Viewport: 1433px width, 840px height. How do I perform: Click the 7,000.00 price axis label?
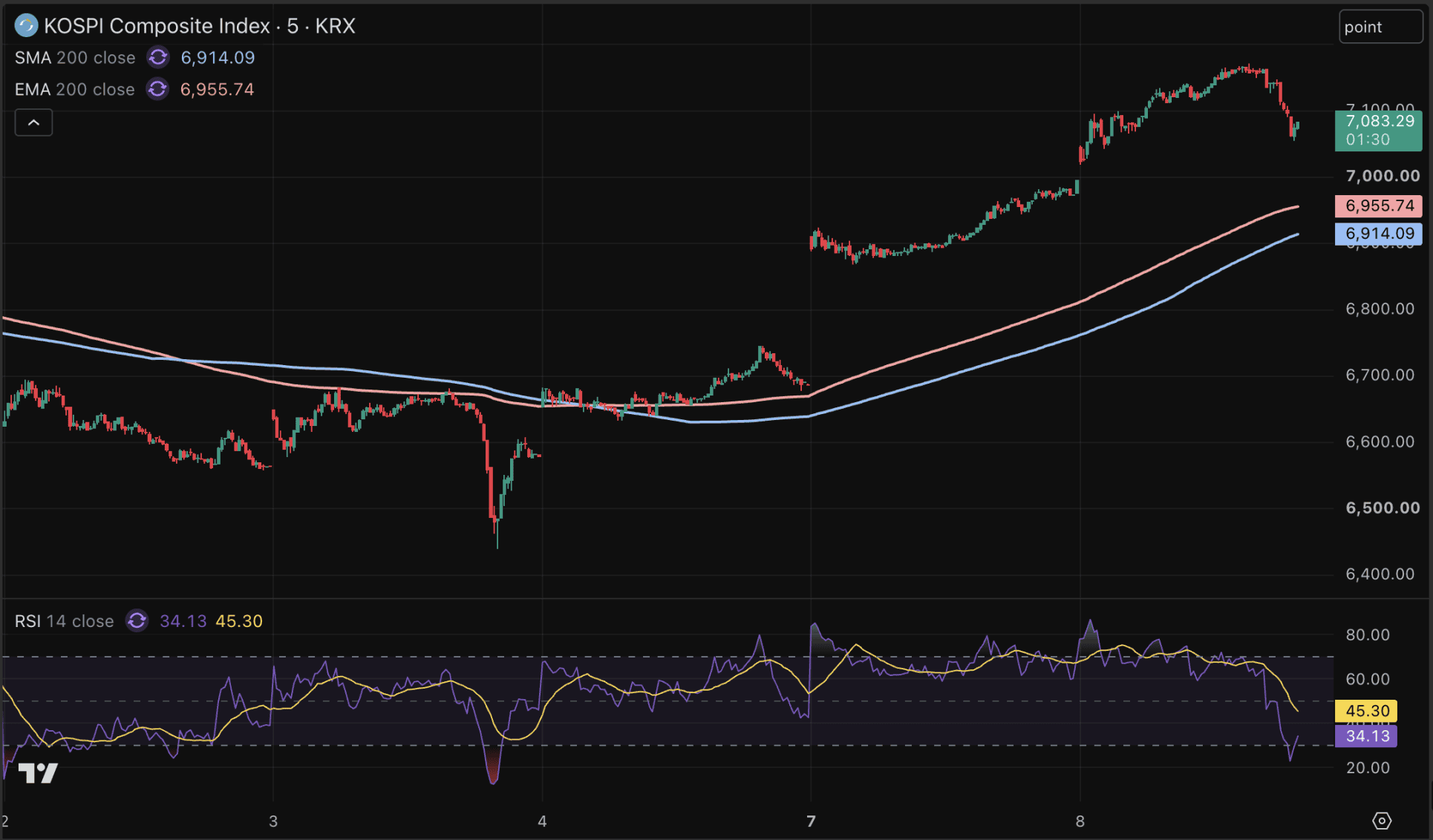pyautogui.click(x=1383, y=176)
